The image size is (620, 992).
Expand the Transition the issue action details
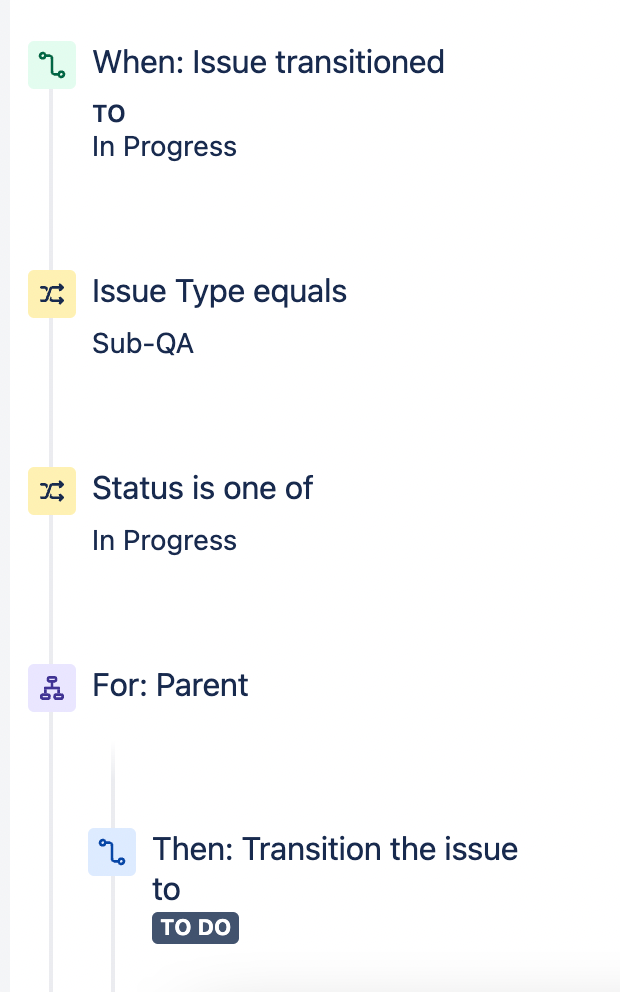[x=335, y=868]
